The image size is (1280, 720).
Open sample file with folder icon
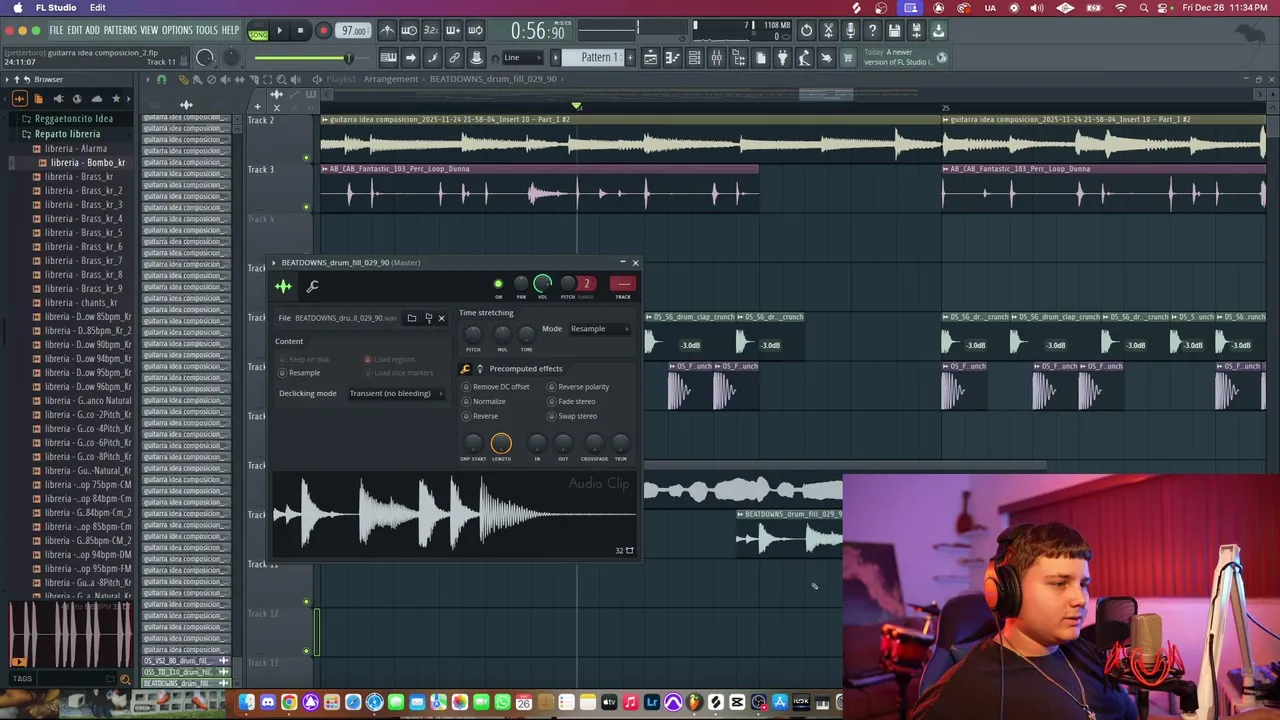pyautogui.click(x=412, y=318)
